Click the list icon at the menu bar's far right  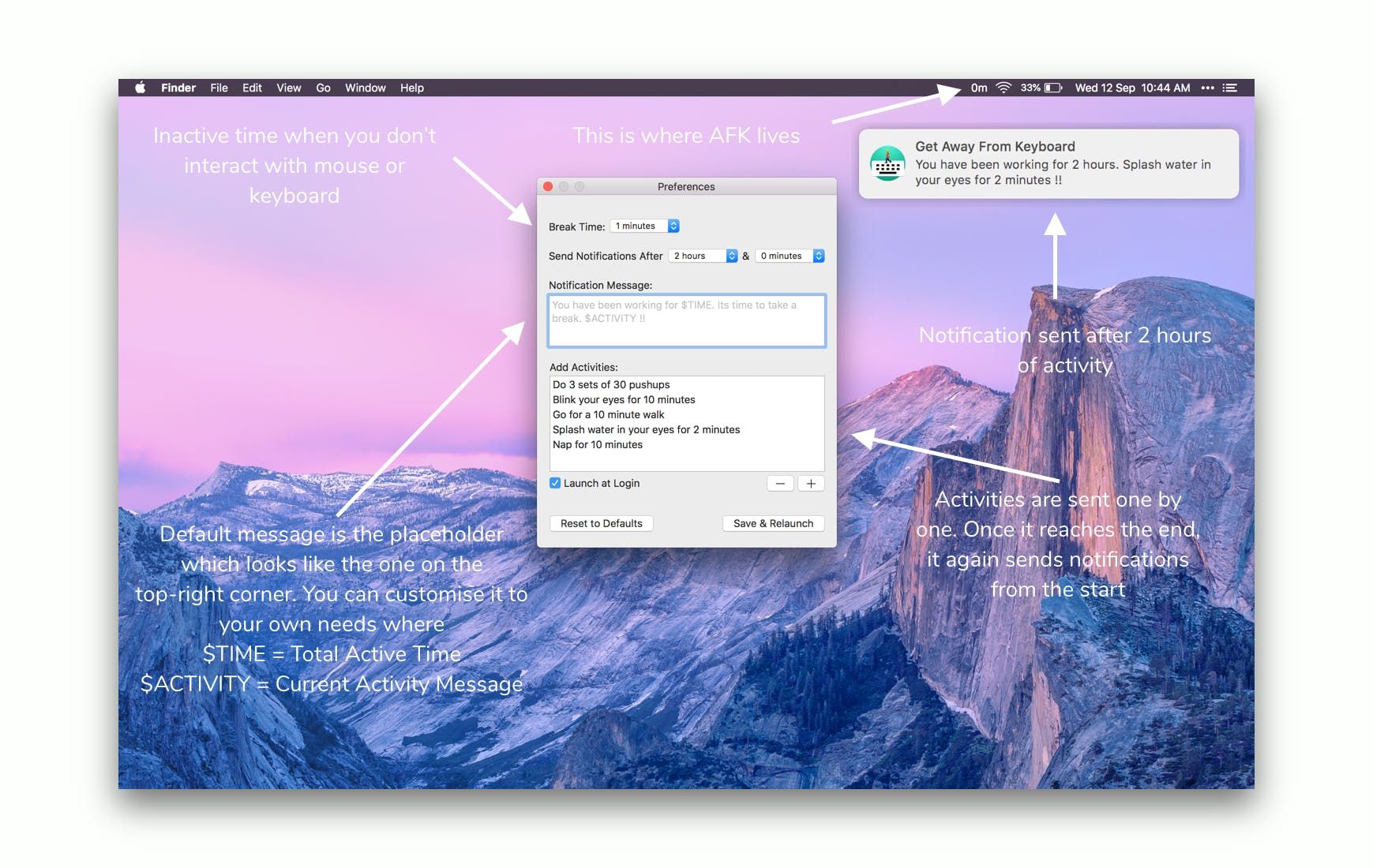[1229, 88]
